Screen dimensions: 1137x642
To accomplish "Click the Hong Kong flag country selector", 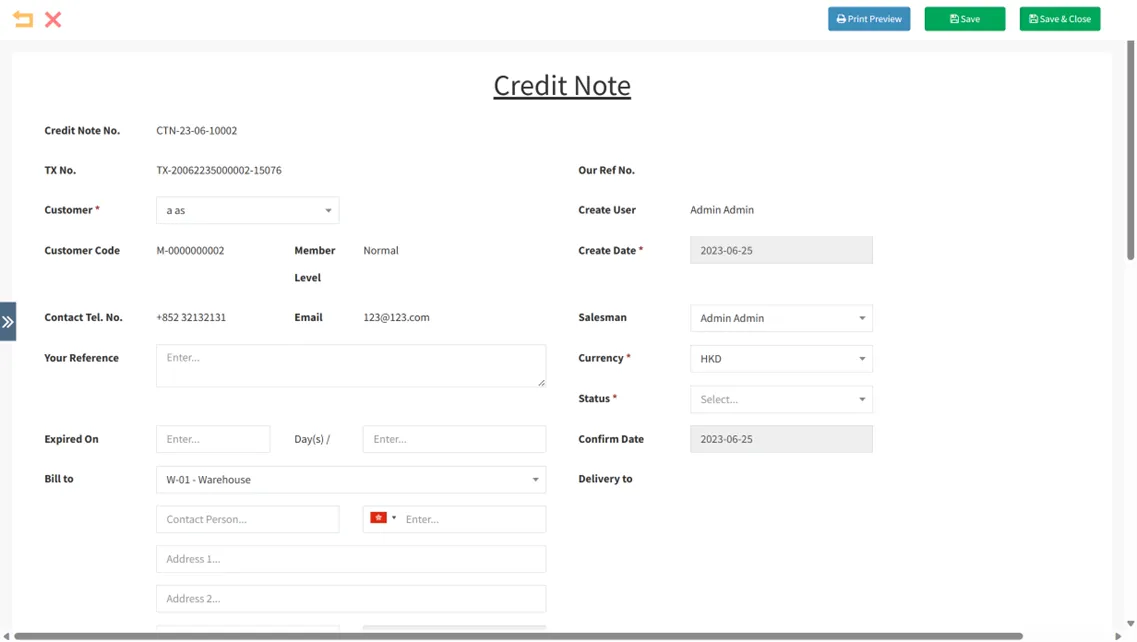I will [x=382, y=519].
